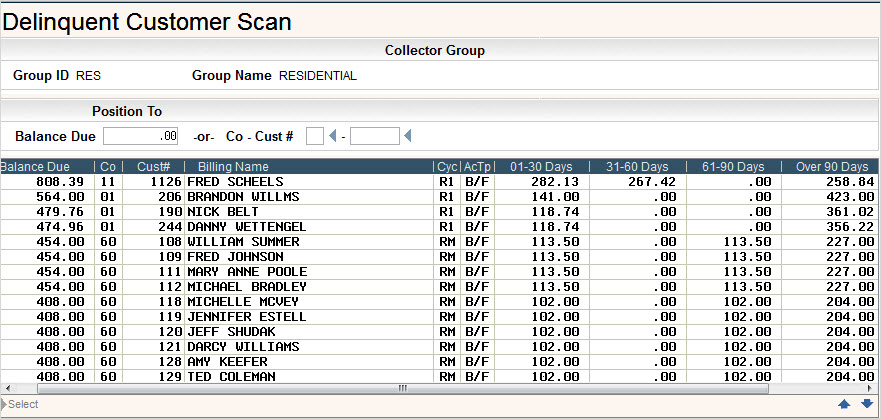Select the FRED SCHEELS row
The image size is (881, 419).
point(438,181)
